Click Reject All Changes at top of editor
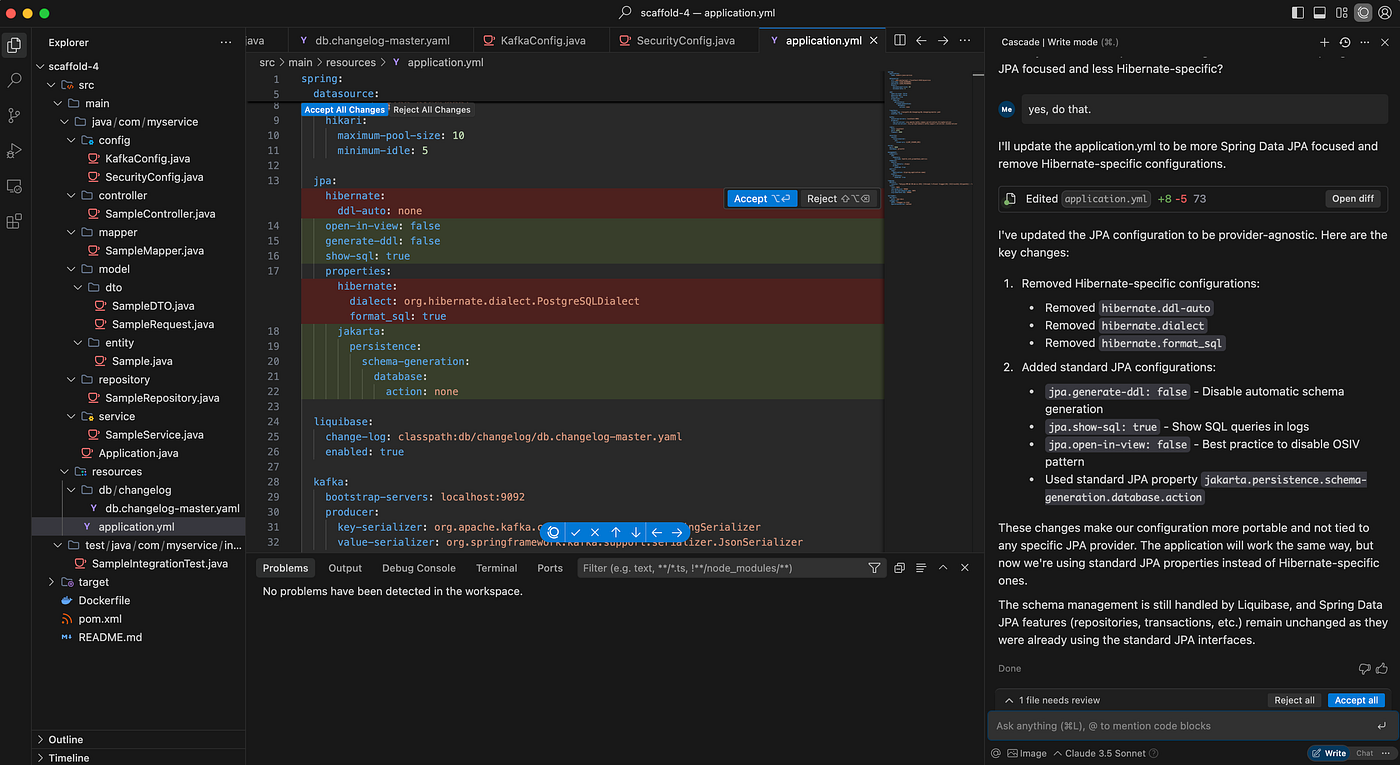Viewport: 1400px width, 765px height. (x=431, y=109)
